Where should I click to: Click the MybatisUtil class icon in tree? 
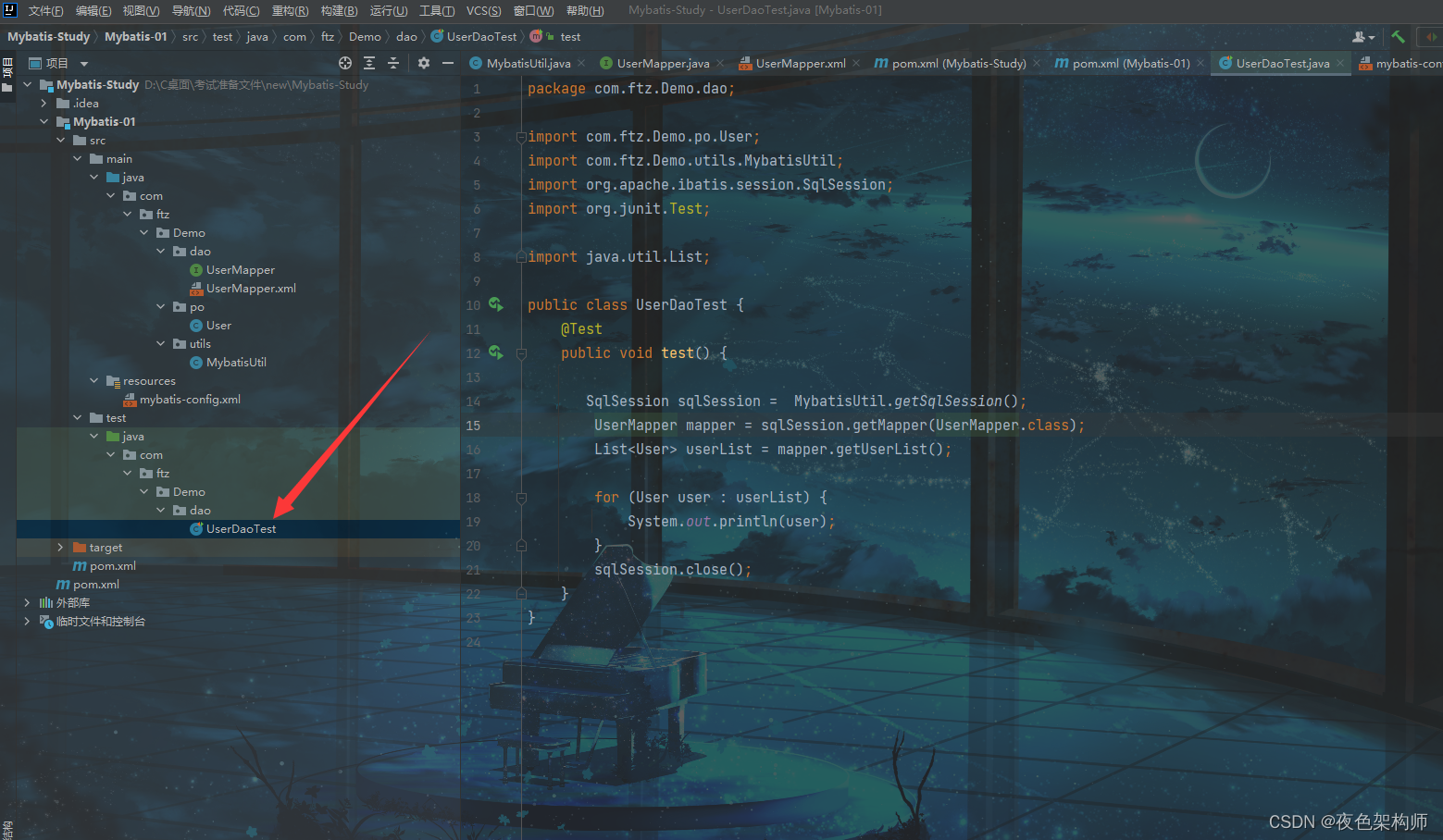click(196, 363)
